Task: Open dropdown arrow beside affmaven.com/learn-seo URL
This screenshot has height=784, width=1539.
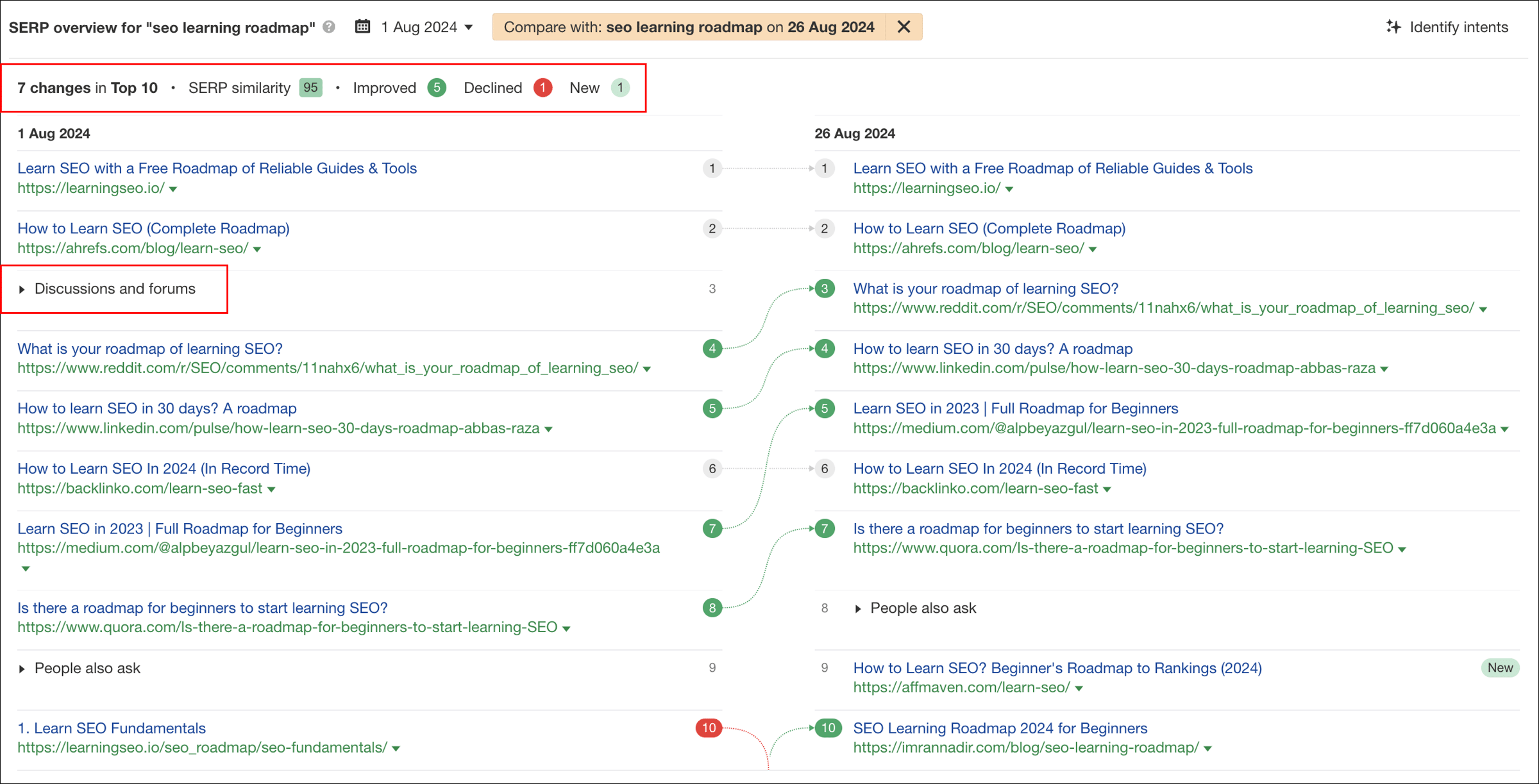Action: (1079, 688)
